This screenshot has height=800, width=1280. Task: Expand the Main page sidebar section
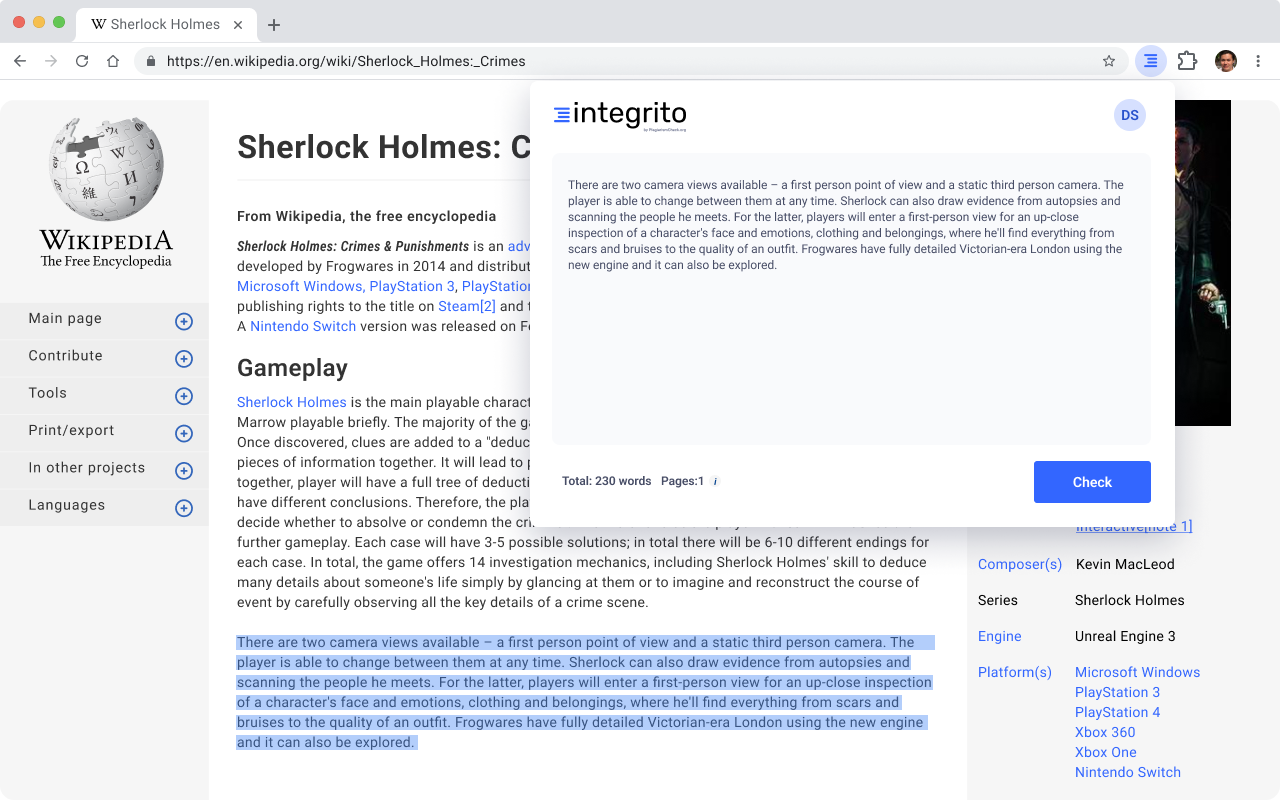184,321
